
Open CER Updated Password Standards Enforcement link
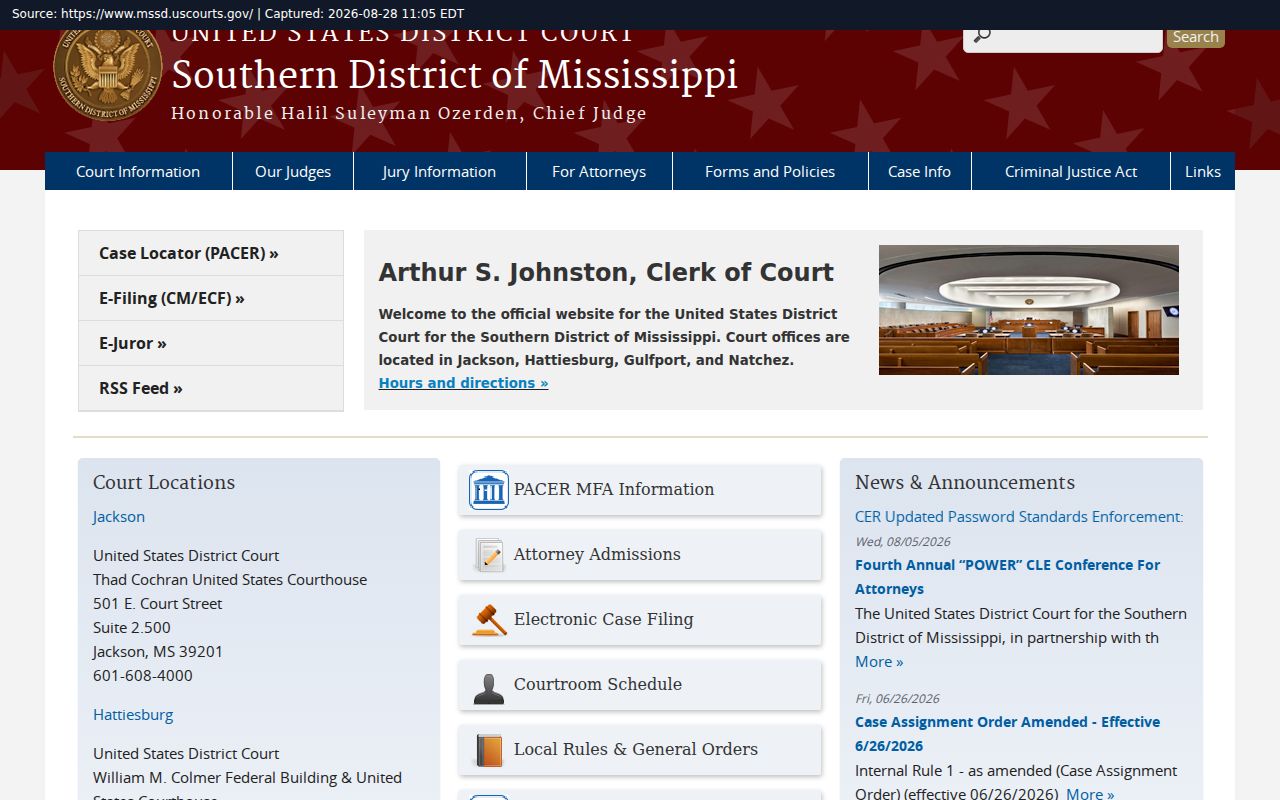pyautogui.click(x=1019, y=516)
